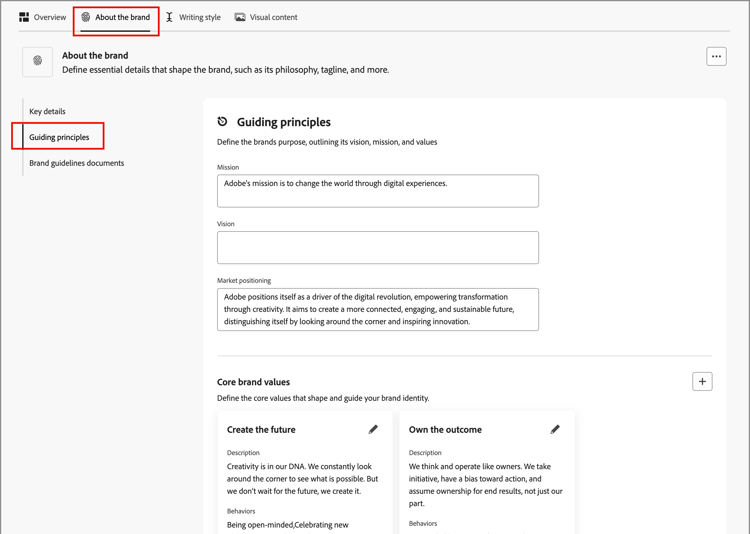Image resolution: width=750 pixels, height=534 pixels.
Task: Click the 'Define the brands purpose' subtitle
Action: (x=327, y=142)
